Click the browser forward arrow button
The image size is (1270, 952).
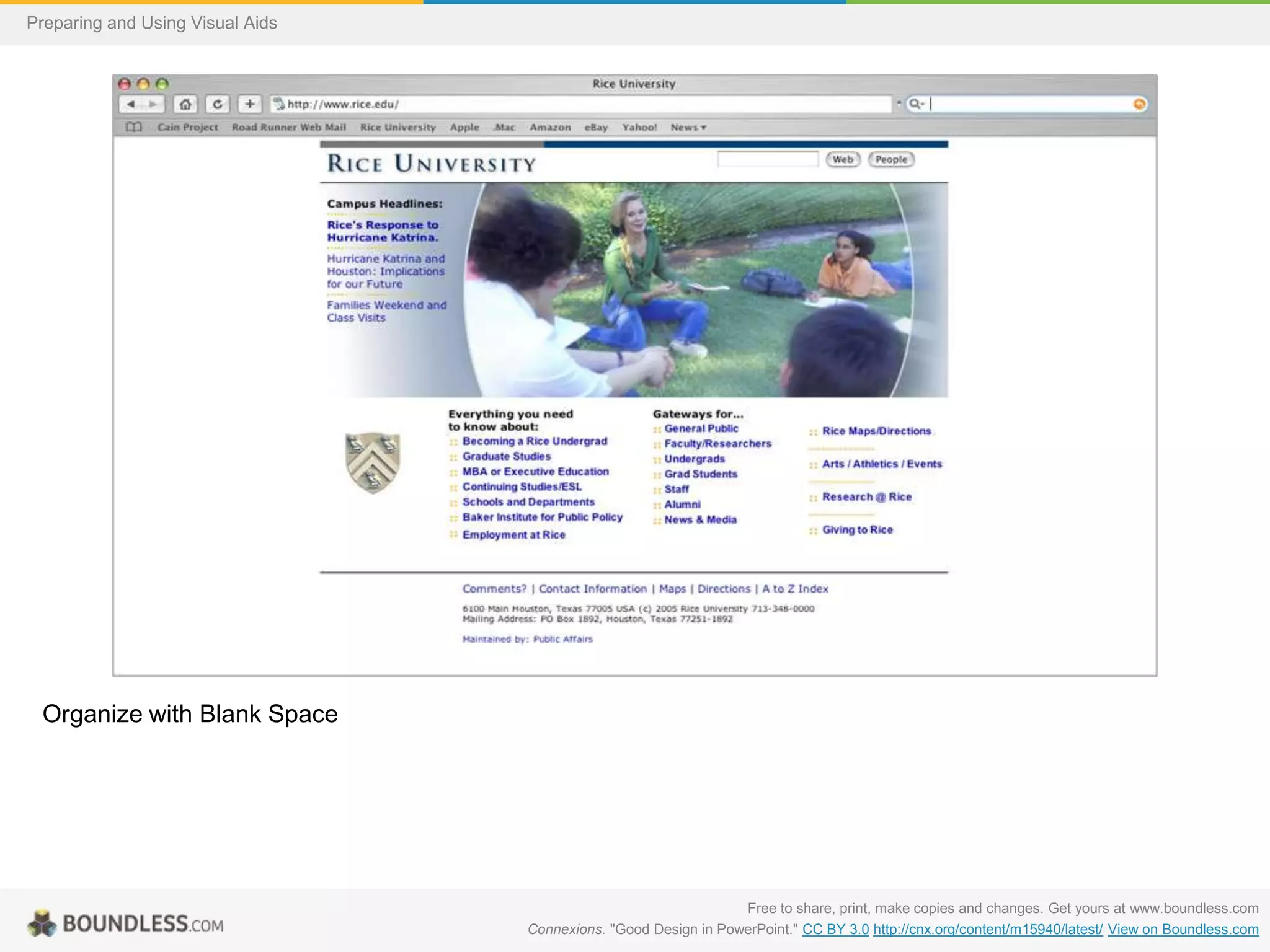[x=153, y=104]
